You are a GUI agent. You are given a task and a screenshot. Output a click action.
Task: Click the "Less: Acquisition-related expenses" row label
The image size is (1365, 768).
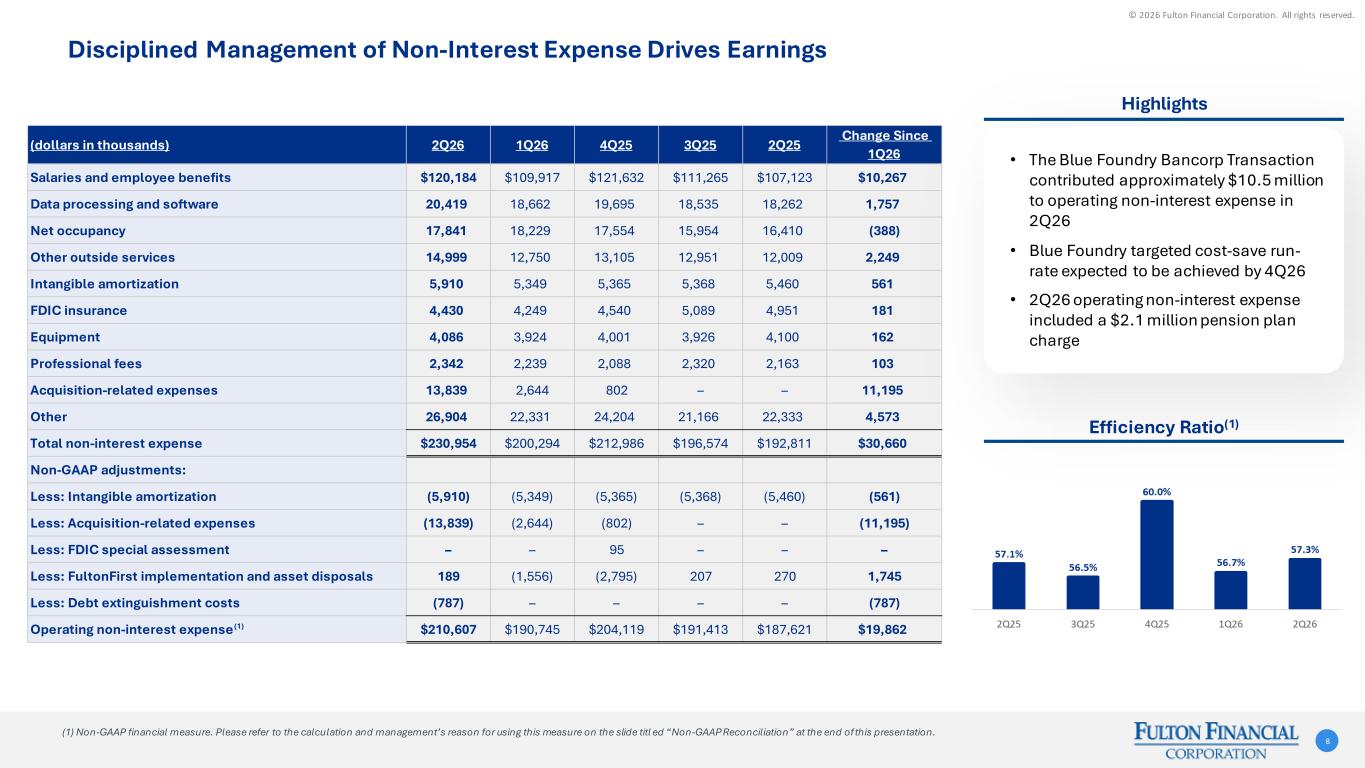tap(143, 523)
